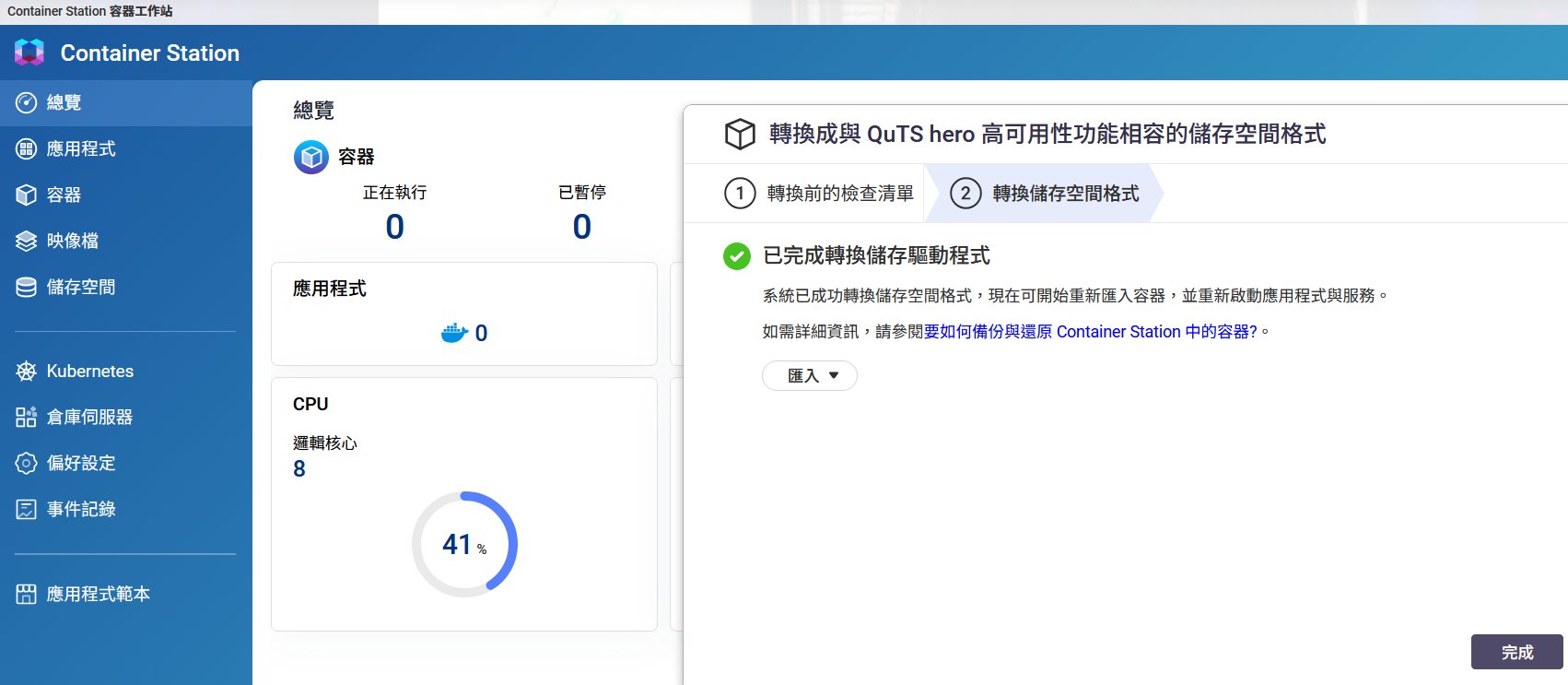Click the 已暫停 paused container count
The height and width of the screenshot is (685, 1568).
coord(581,227)
